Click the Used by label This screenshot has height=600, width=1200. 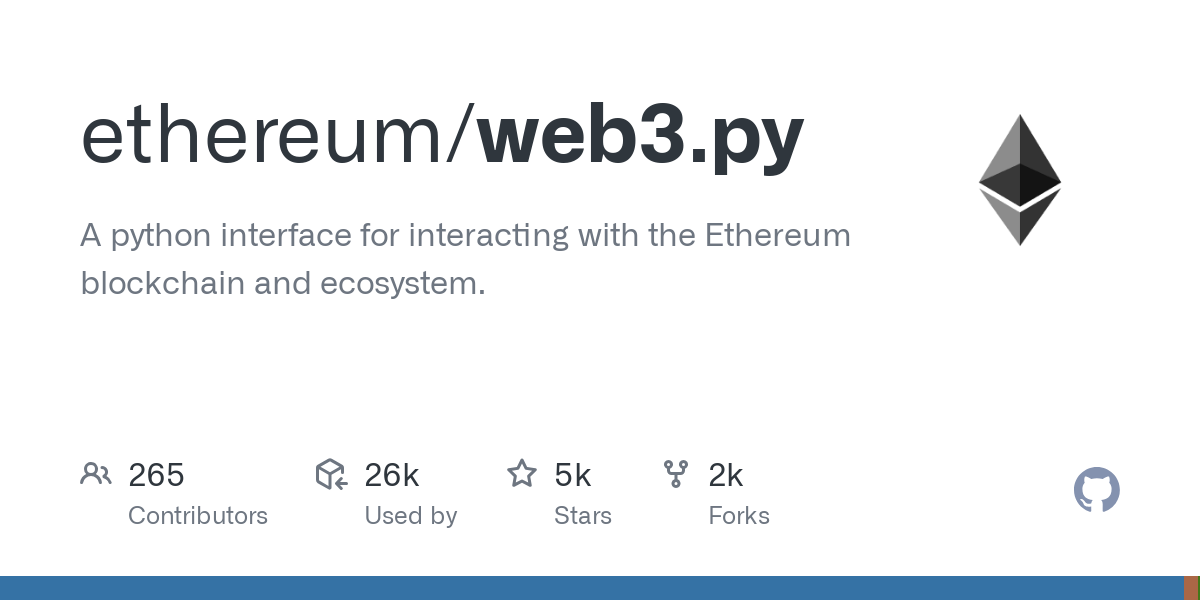pyautogui.click(x=411, y=516)
